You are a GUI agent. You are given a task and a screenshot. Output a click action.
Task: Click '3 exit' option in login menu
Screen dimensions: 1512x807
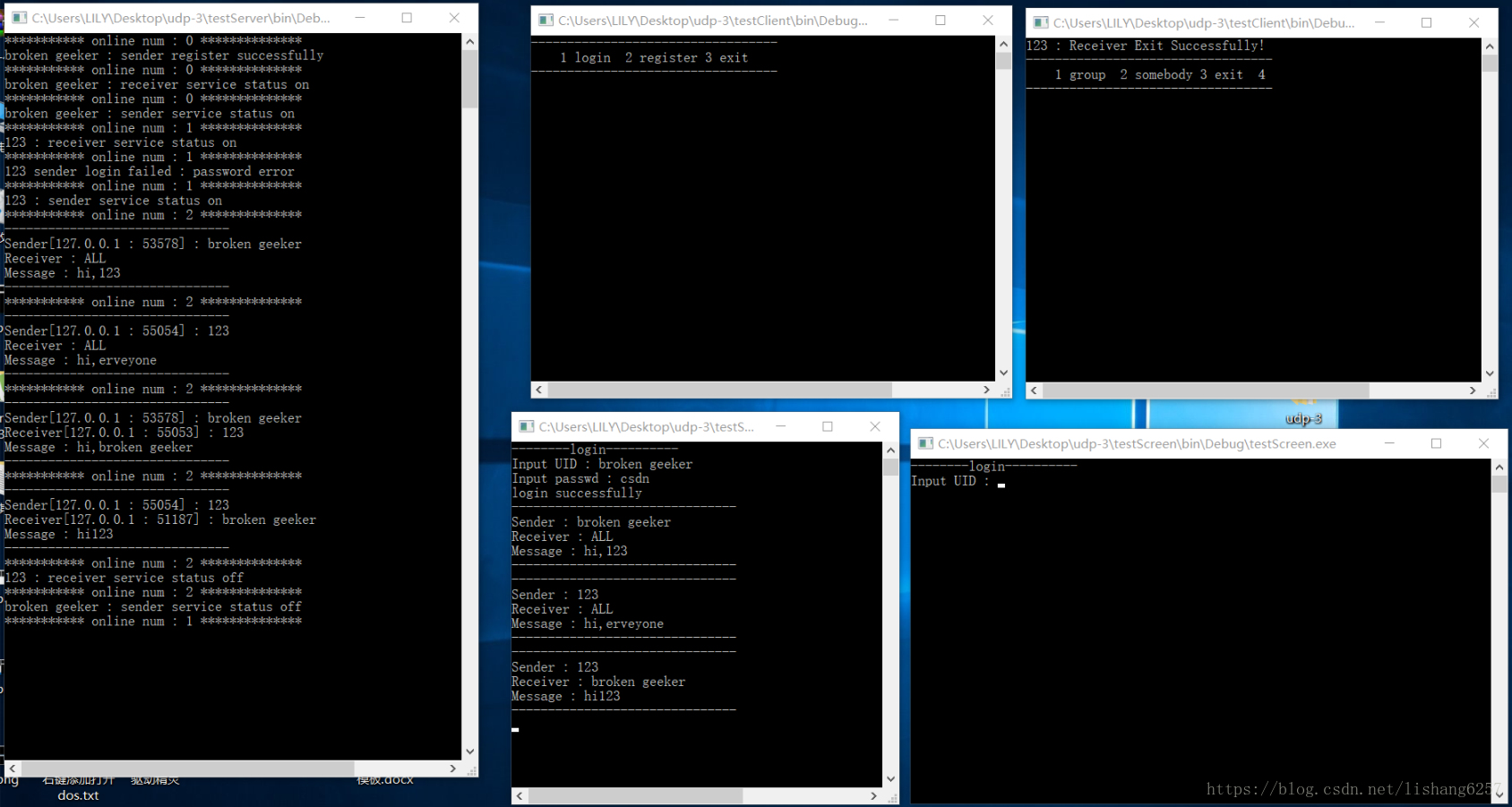726,58
